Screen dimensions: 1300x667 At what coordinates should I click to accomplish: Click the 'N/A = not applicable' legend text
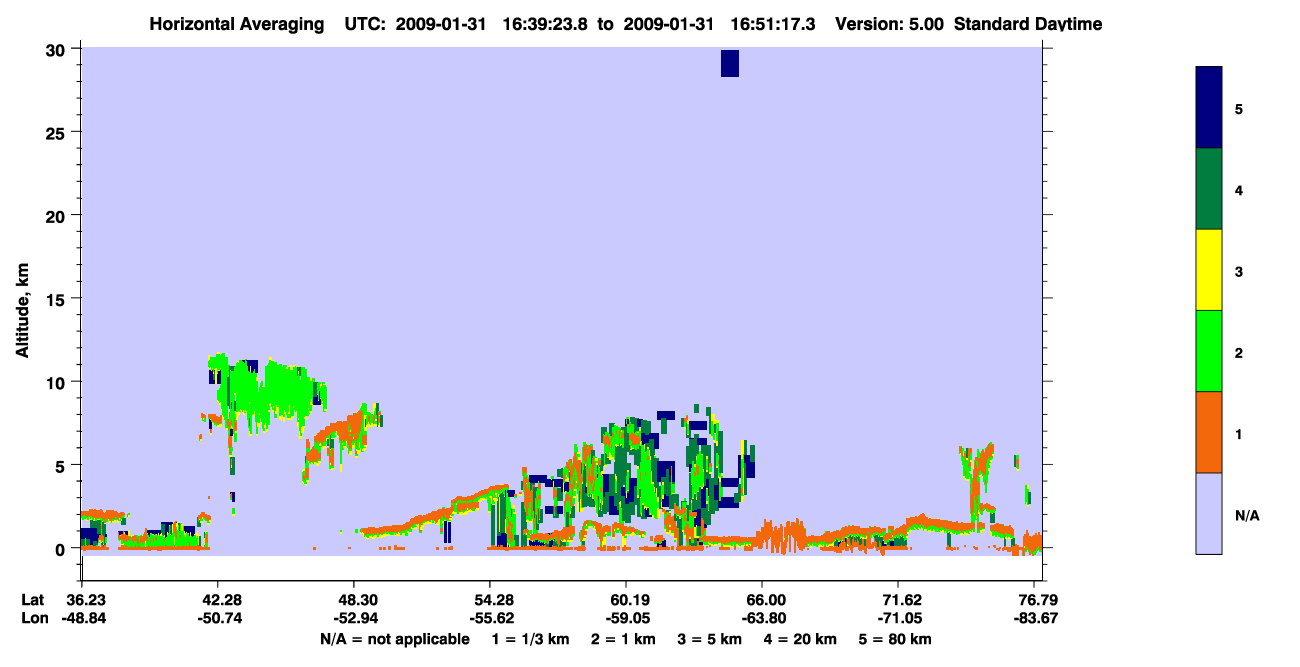(x=394, y=639)
